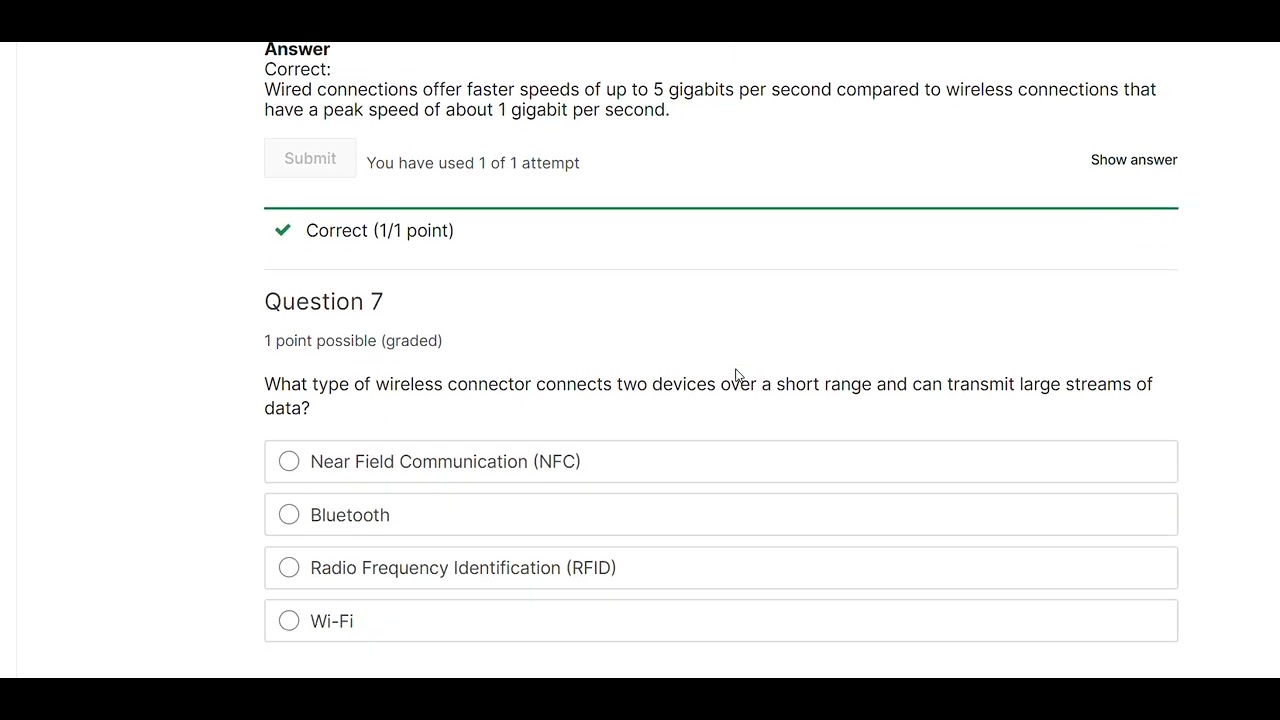Click the wired connections answer explanation text
The width and height of the screenshot is (1280, 720).
coord(709,99)
